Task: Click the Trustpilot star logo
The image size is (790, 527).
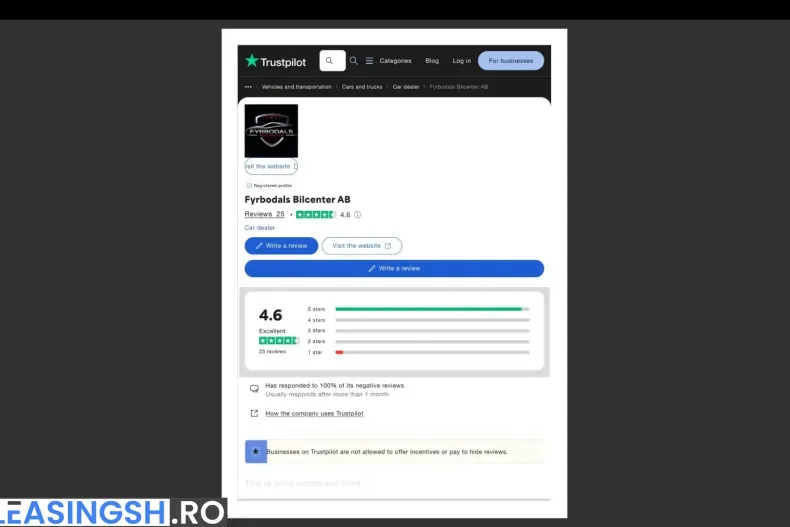Action: [x=252, y=61]
